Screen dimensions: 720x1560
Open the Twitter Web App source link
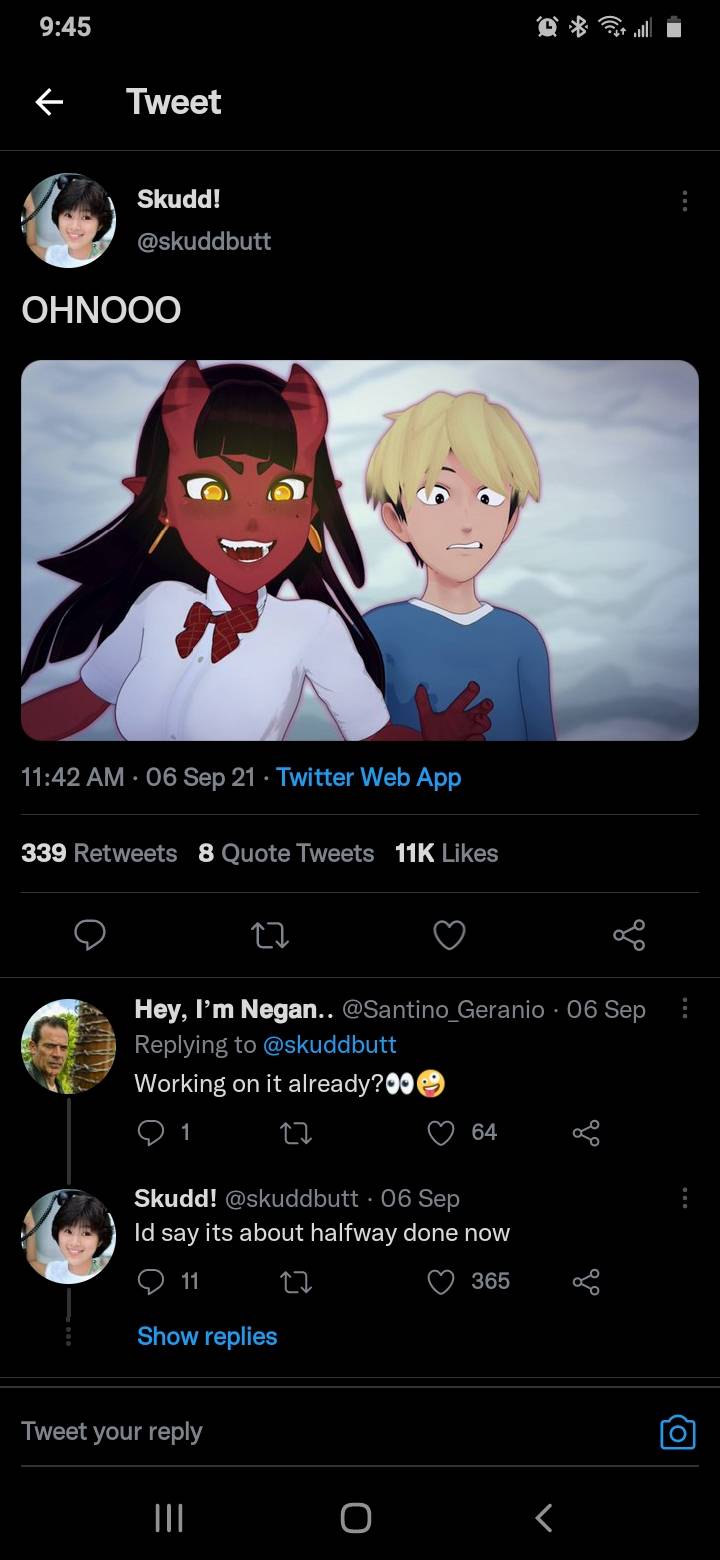point(368,777)
